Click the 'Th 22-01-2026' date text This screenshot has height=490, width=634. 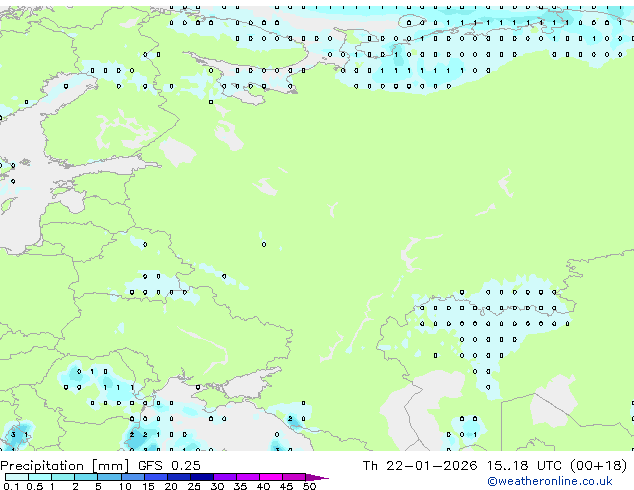pyautogui.click(x=420, y=465)
